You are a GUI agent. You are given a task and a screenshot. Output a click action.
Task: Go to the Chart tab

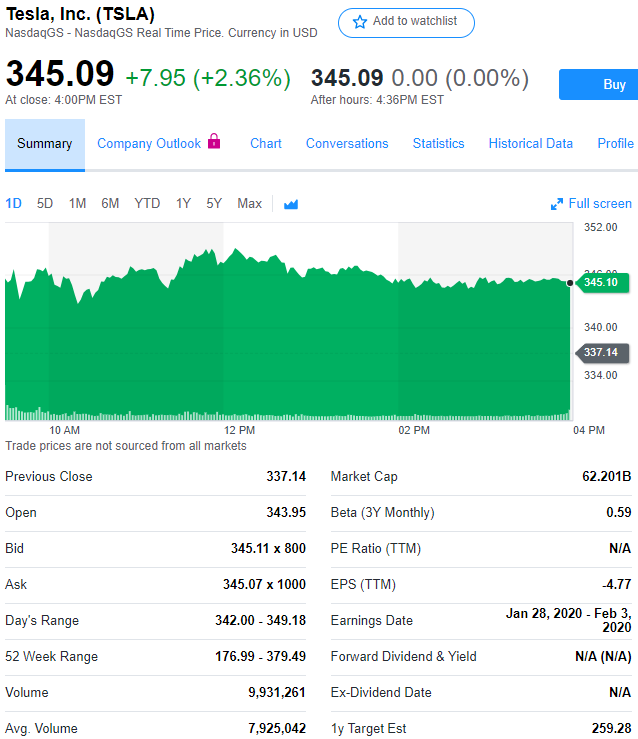(x=266, y=143)
